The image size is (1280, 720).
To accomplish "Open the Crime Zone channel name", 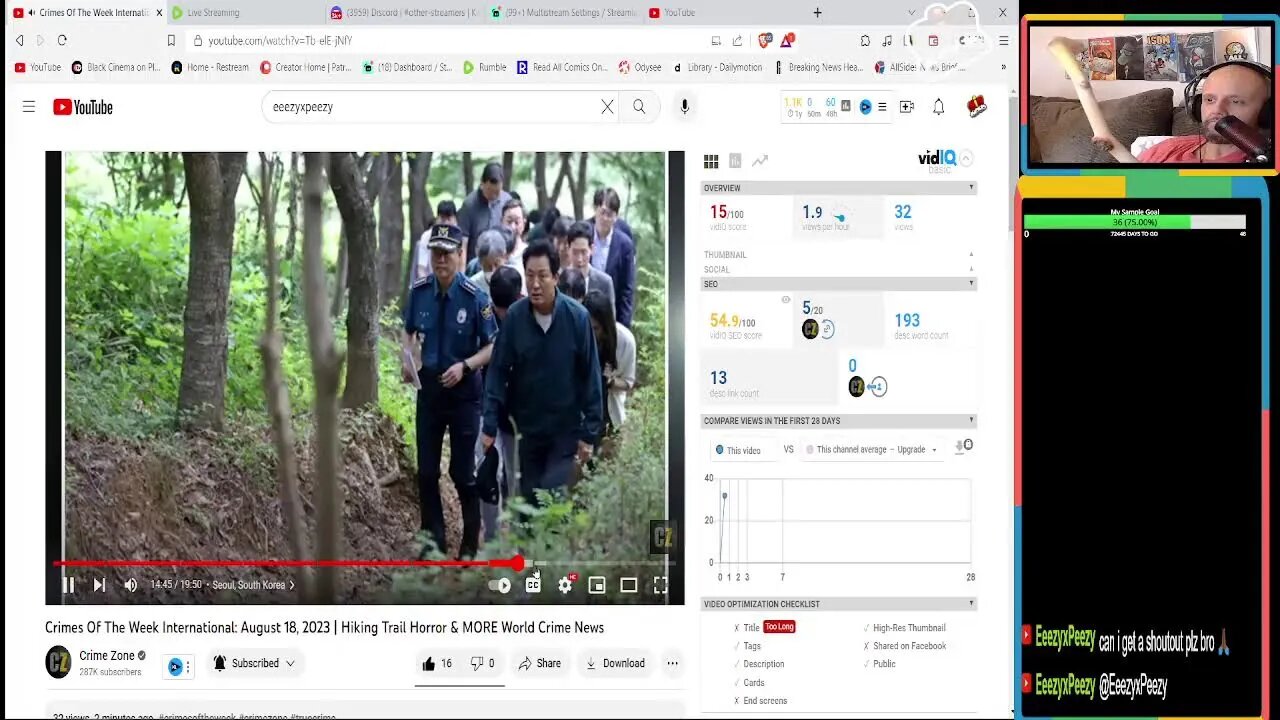I will coord(107,656).
